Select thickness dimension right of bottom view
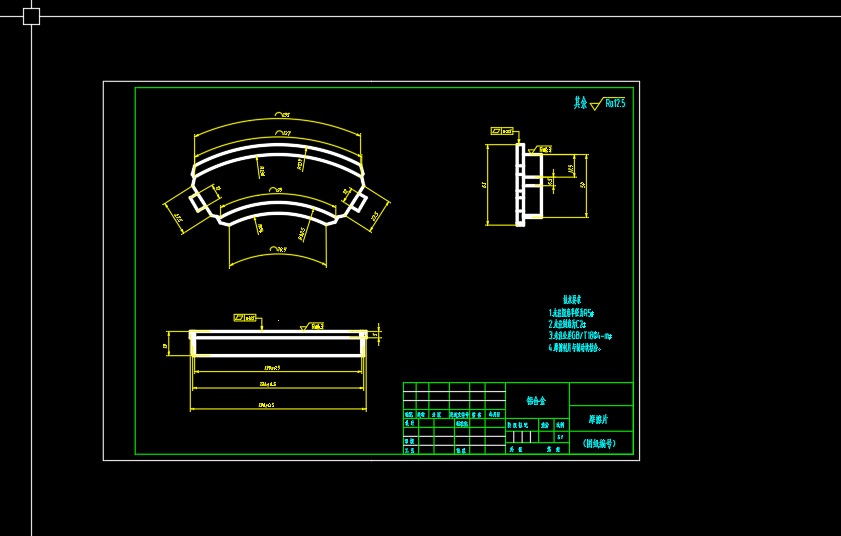Screen dimensions: 841x536 (x=375, y=335)
